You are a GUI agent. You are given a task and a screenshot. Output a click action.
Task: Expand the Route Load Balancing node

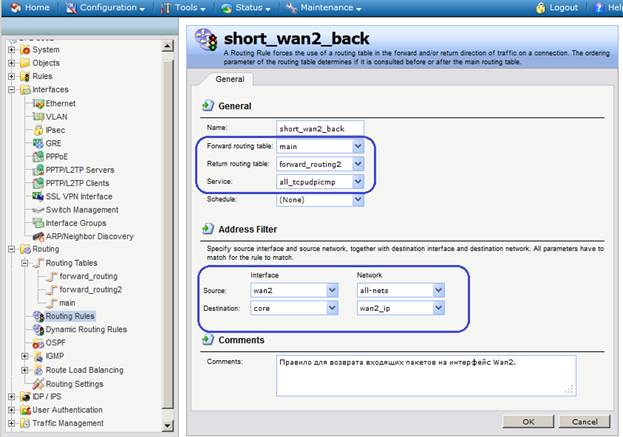(25, 370)
